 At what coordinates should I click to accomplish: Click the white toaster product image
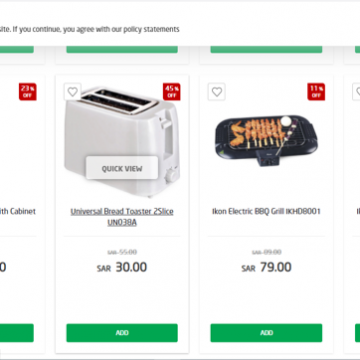click(122, 142)
